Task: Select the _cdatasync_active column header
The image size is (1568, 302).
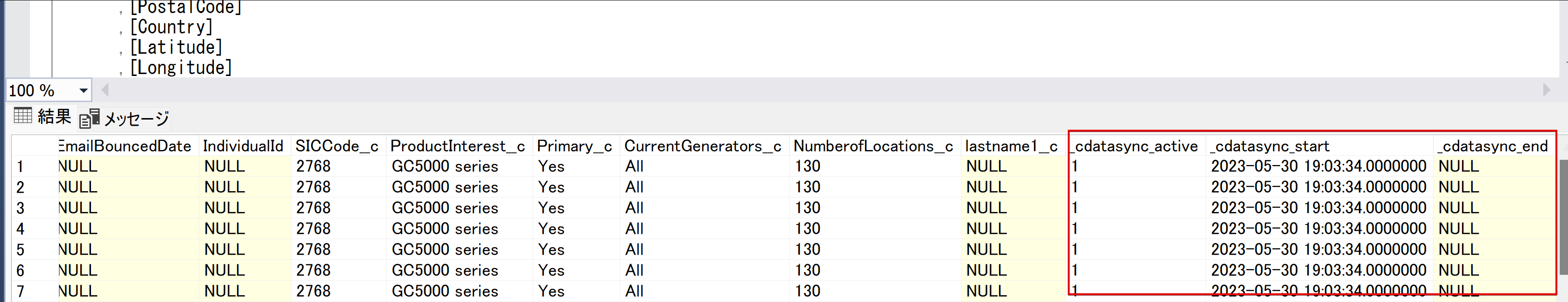Action: point(1135,146)
